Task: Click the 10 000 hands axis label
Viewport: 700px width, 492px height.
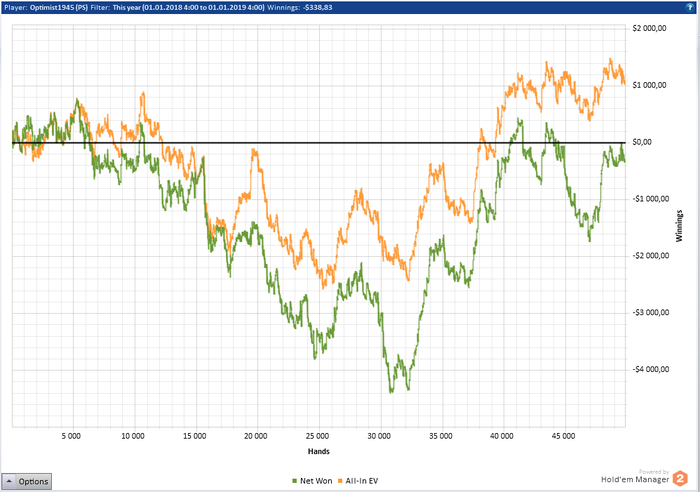Action: tap(133, 436)
